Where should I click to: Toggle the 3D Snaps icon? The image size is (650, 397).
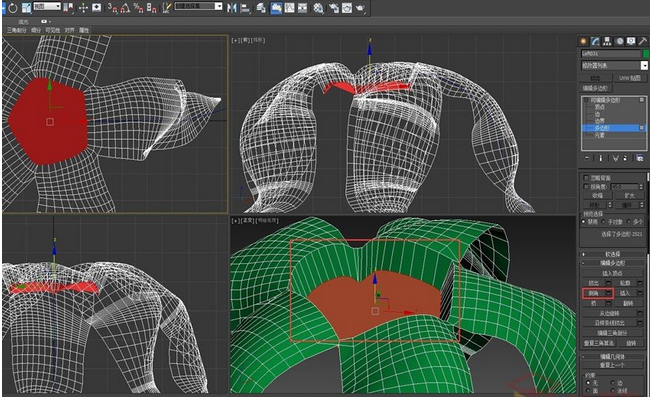(112, 7)
